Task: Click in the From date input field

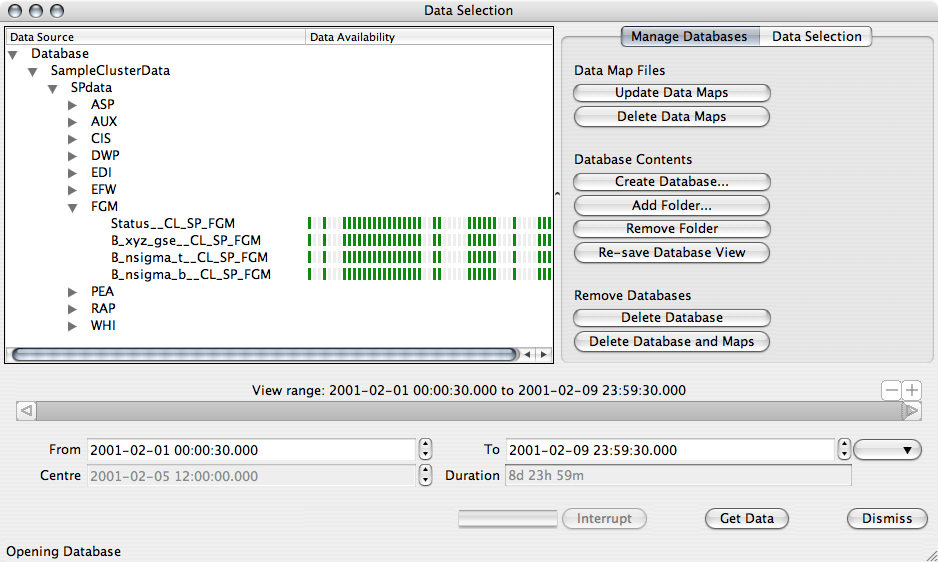Action: pos(250,450)
